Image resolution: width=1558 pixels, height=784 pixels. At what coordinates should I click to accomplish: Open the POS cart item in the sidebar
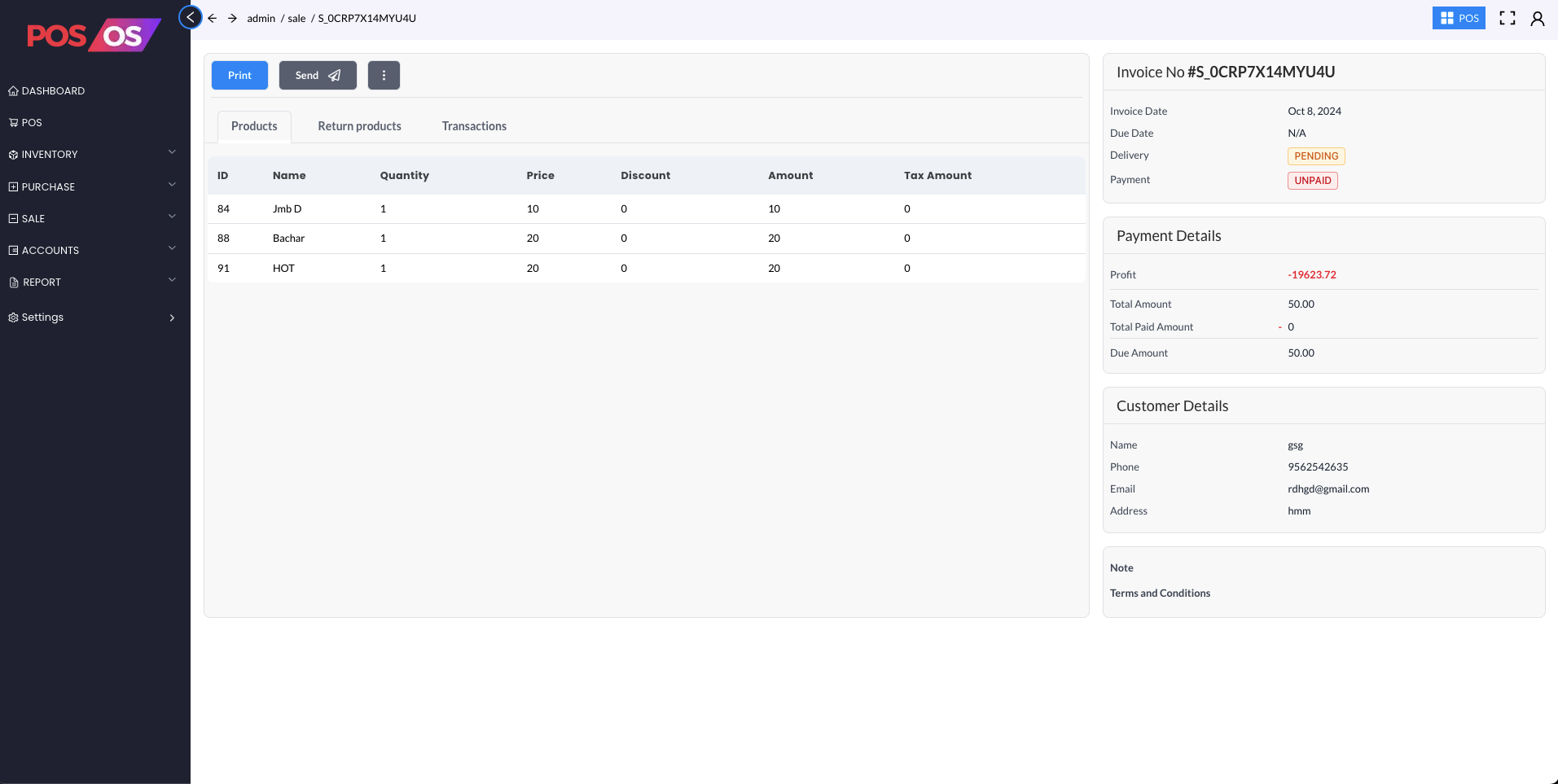(31, 123)
